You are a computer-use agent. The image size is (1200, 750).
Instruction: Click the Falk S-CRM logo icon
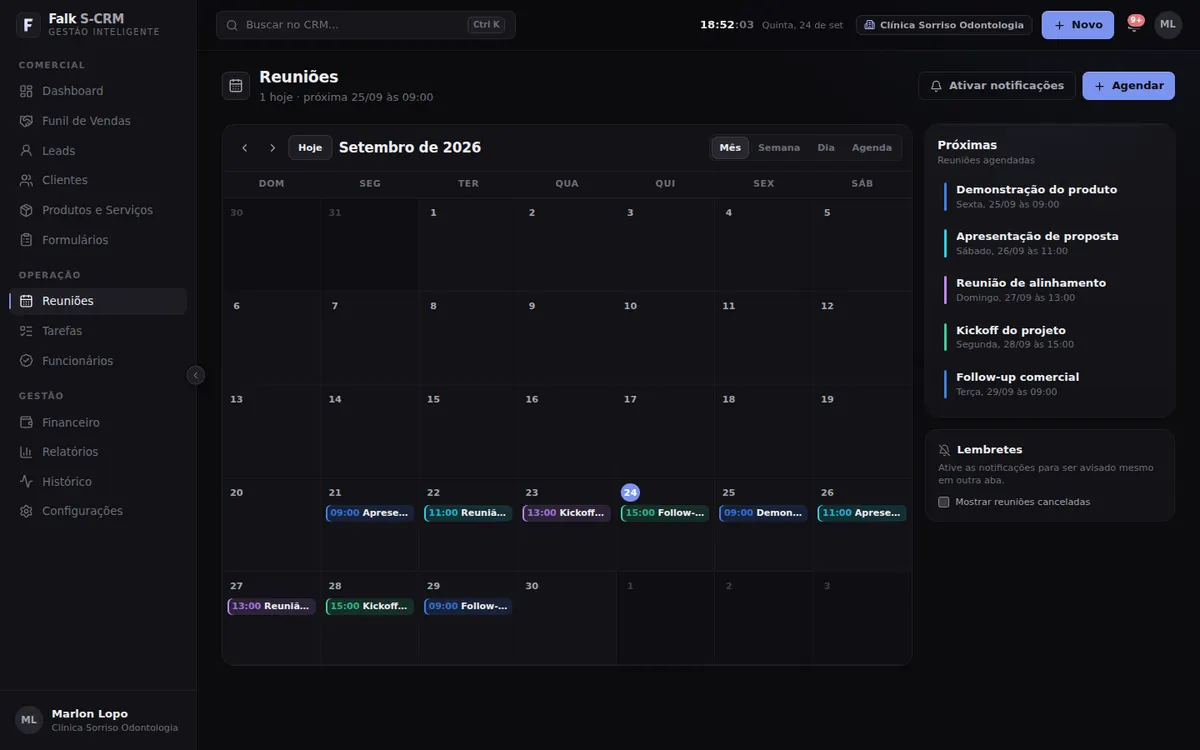(28, 25)
